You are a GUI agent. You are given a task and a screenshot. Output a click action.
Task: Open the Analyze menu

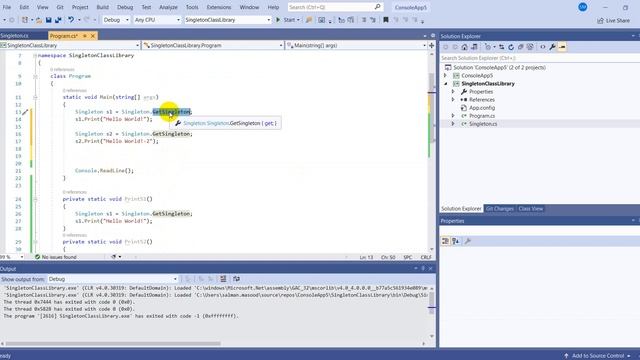168,7
